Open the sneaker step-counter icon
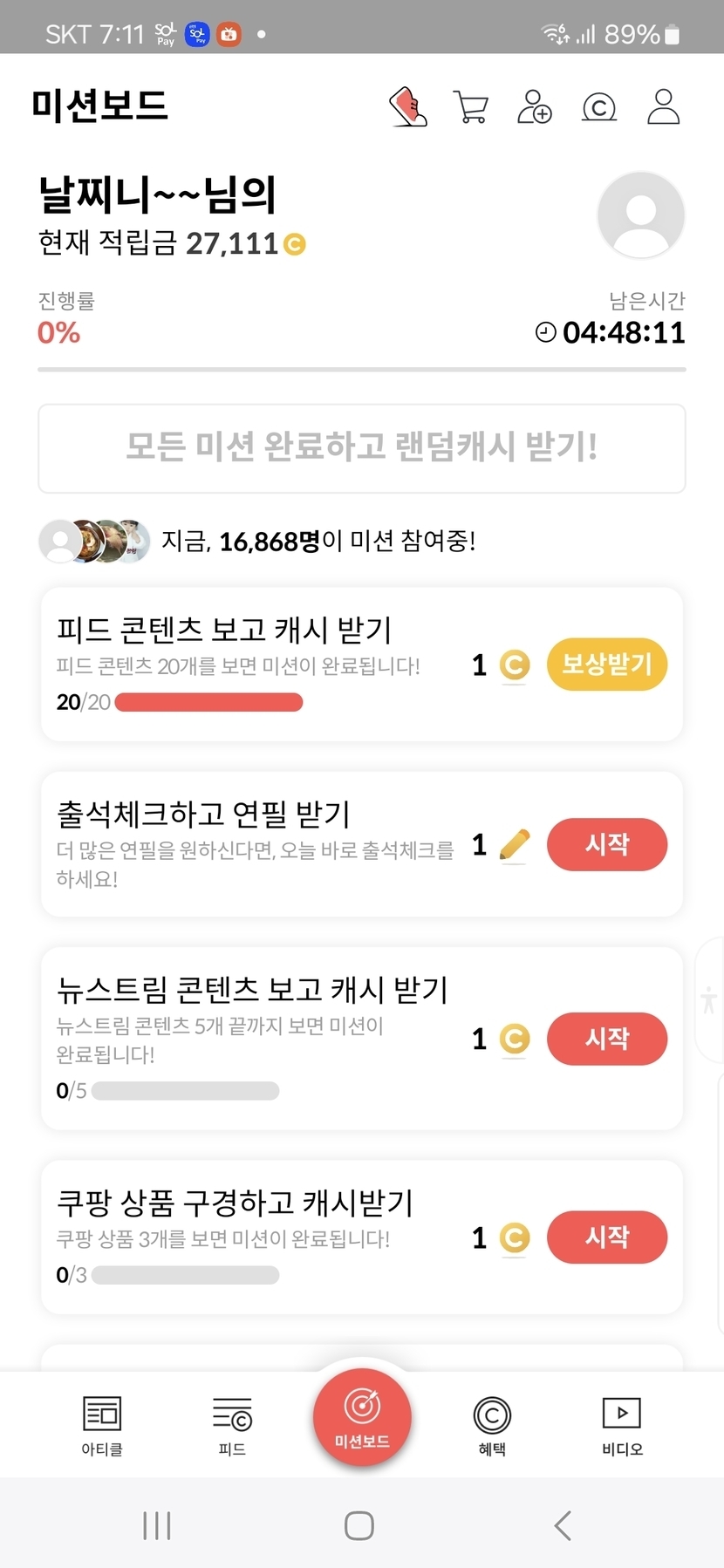This screenshot has height=1568, width=724. 407,107
